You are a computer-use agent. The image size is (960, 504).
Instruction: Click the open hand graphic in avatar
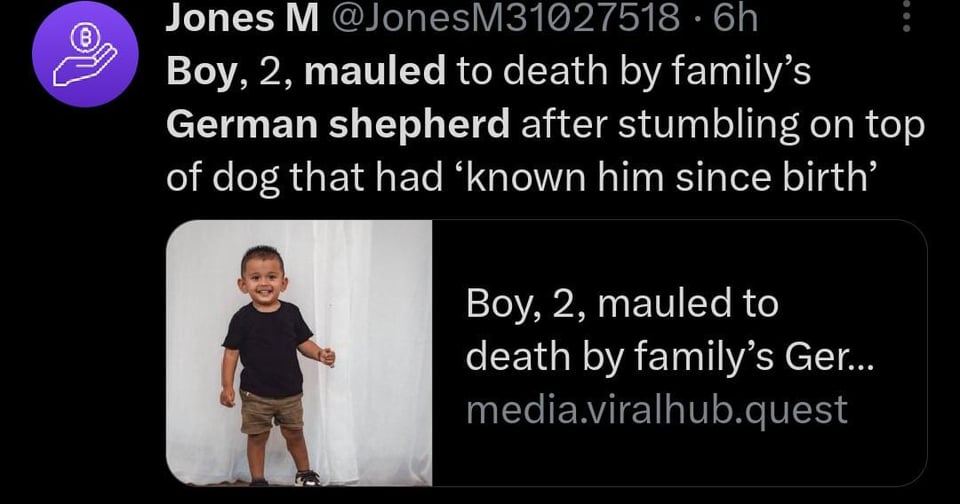[x=84, y=65]
